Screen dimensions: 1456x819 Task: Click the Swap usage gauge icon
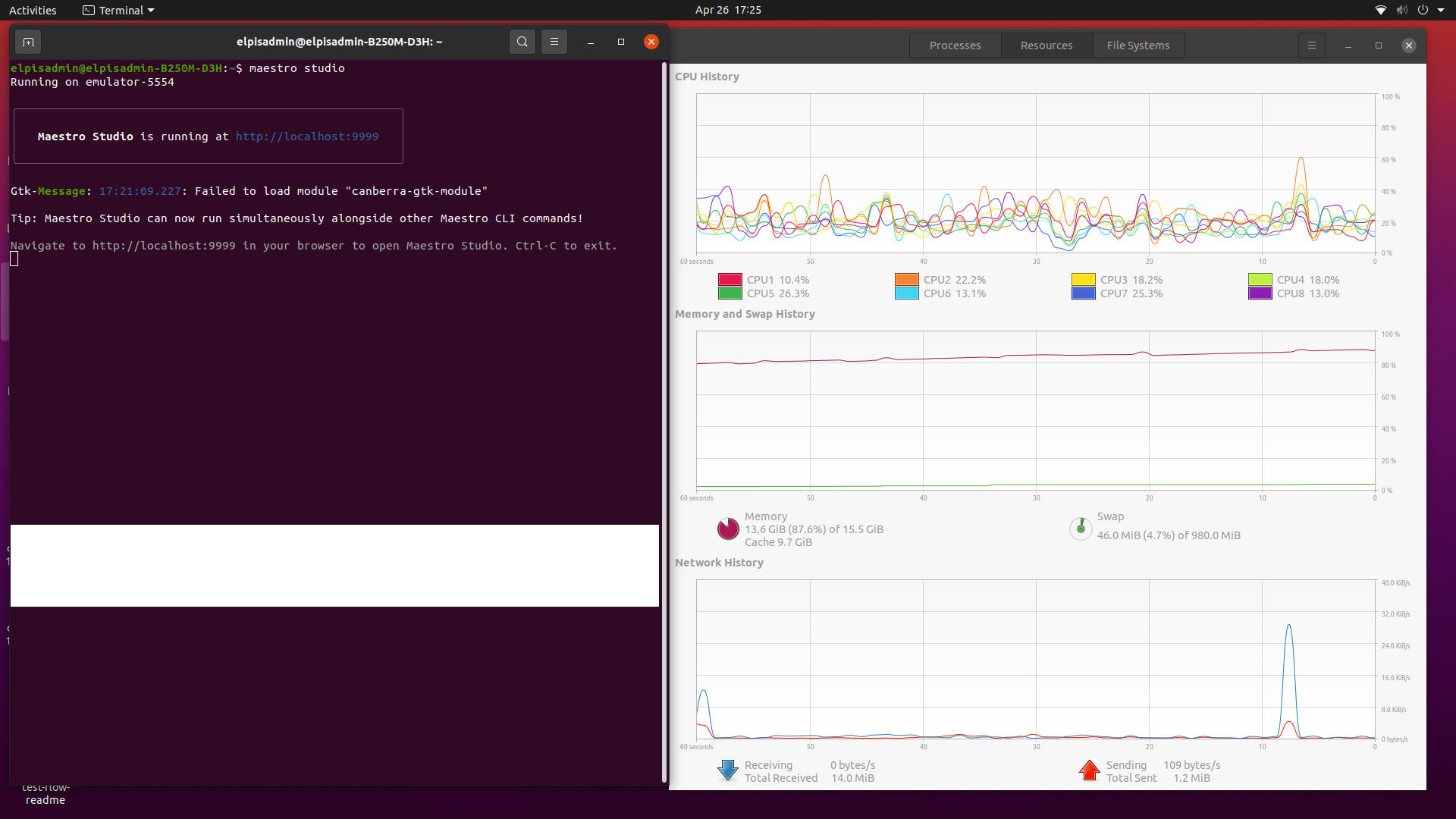[x=1081, y=528]
